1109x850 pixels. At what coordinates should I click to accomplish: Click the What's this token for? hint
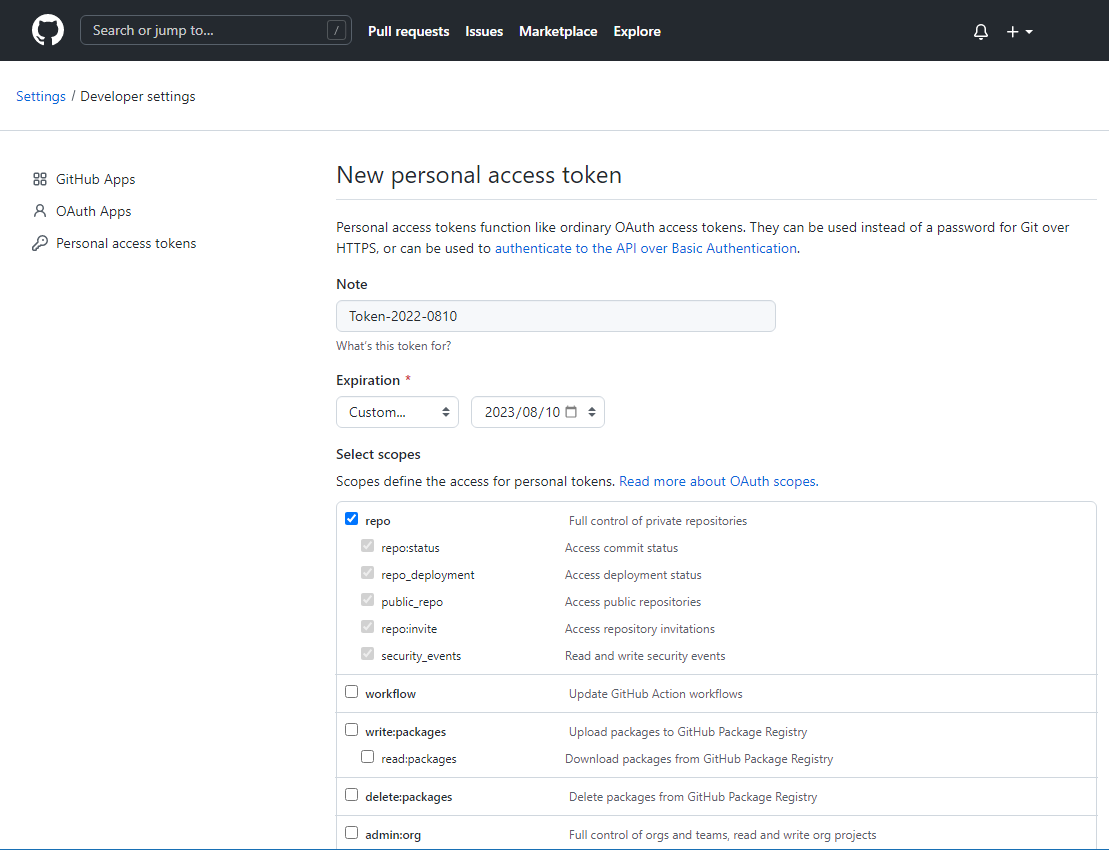(393, 346)
